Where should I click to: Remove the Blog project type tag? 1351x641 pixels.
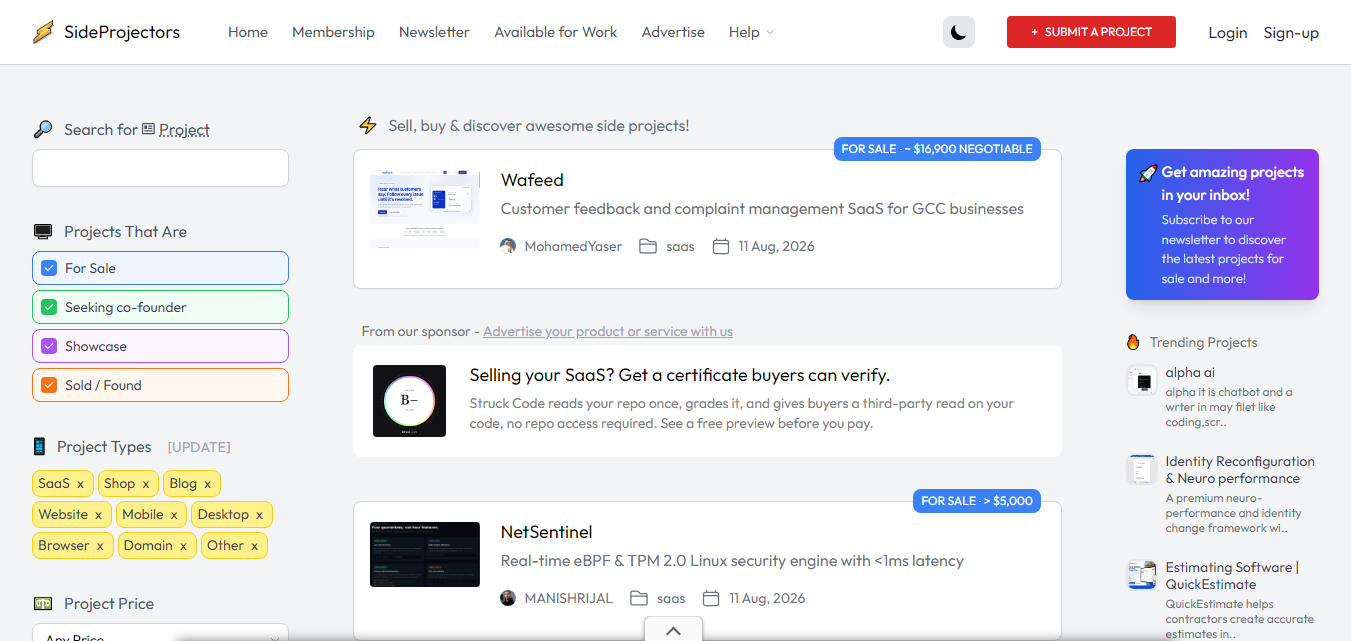click(208, 484)
